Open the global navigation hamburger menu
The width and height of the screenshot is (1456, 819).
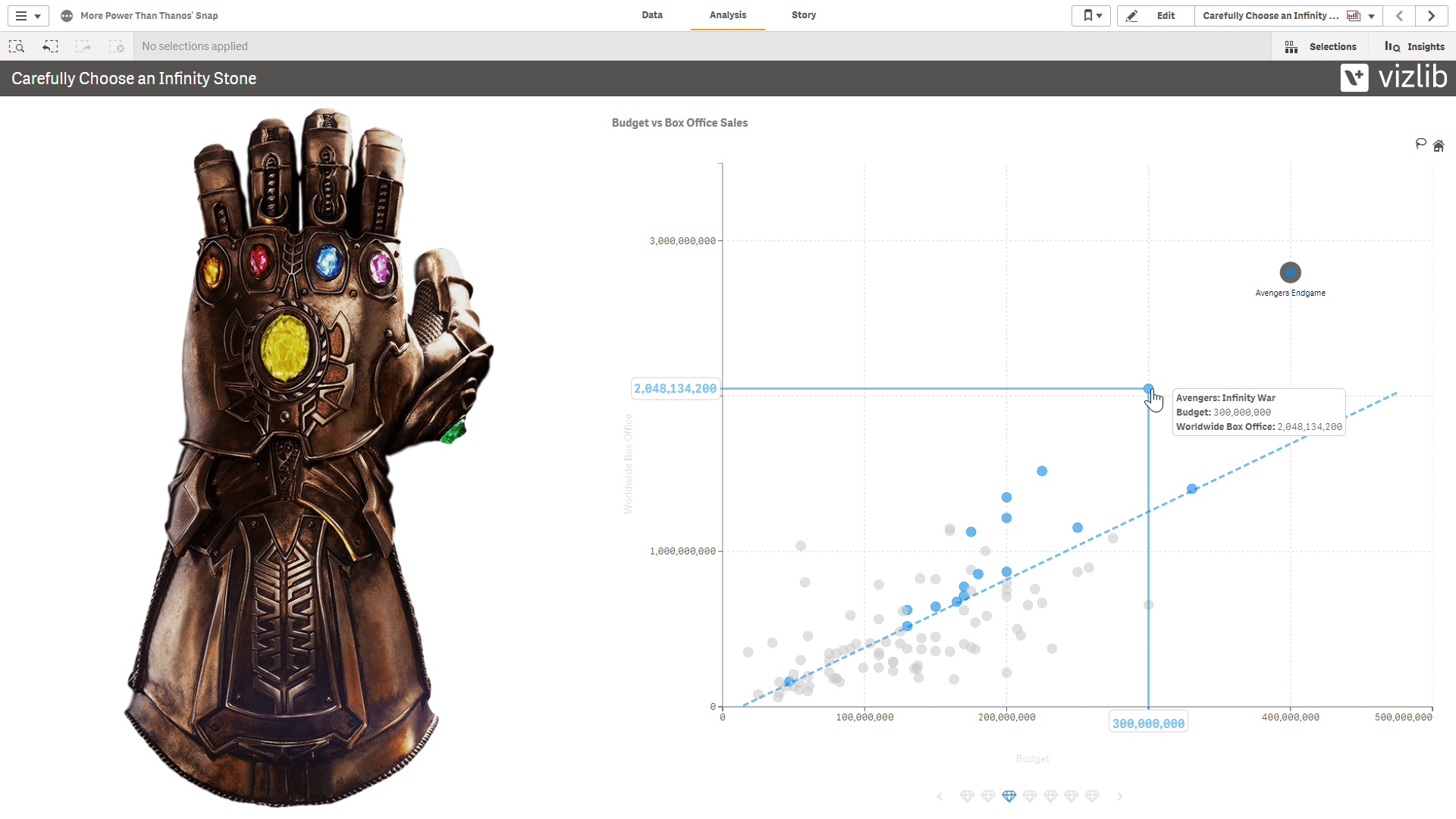(x=28, y=15)
